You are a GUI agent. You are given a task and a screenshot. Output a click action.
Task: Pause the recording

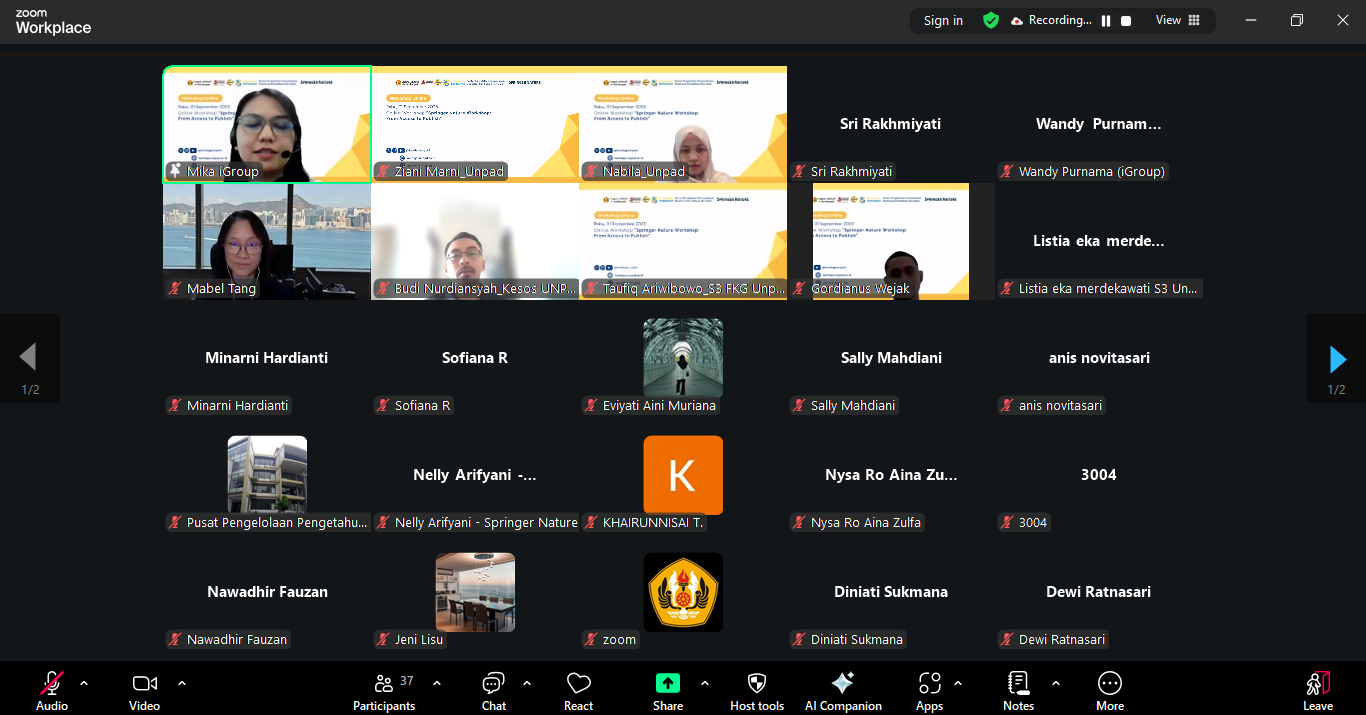pos(1106,20)
